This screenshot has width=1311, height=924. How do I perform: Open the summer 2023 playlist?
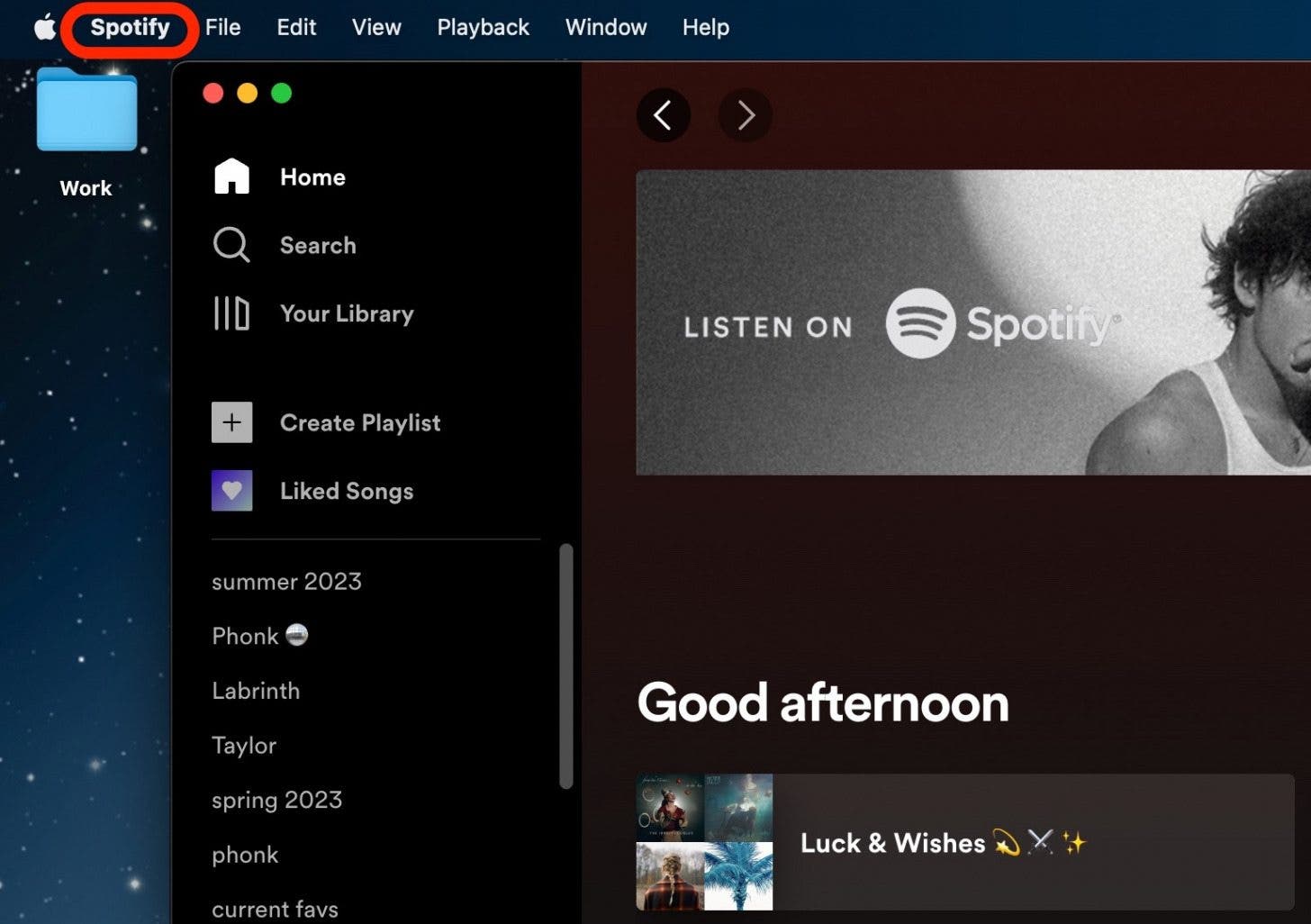(286, 582)
